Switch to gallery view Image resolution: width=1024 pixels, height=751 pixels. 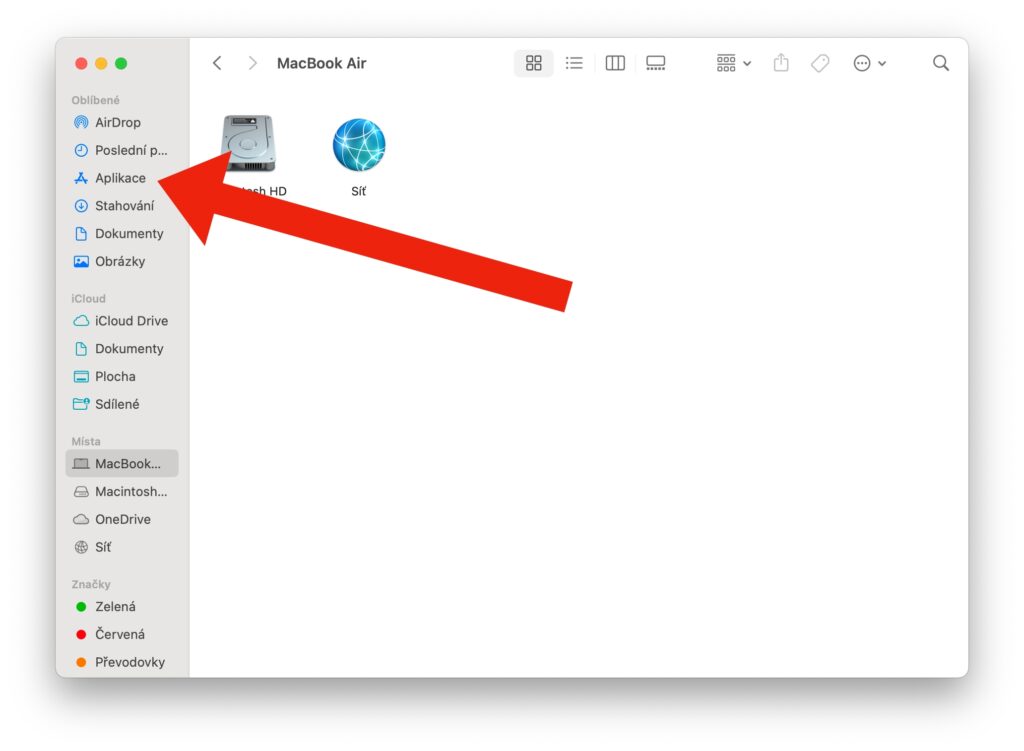(656, 63)
